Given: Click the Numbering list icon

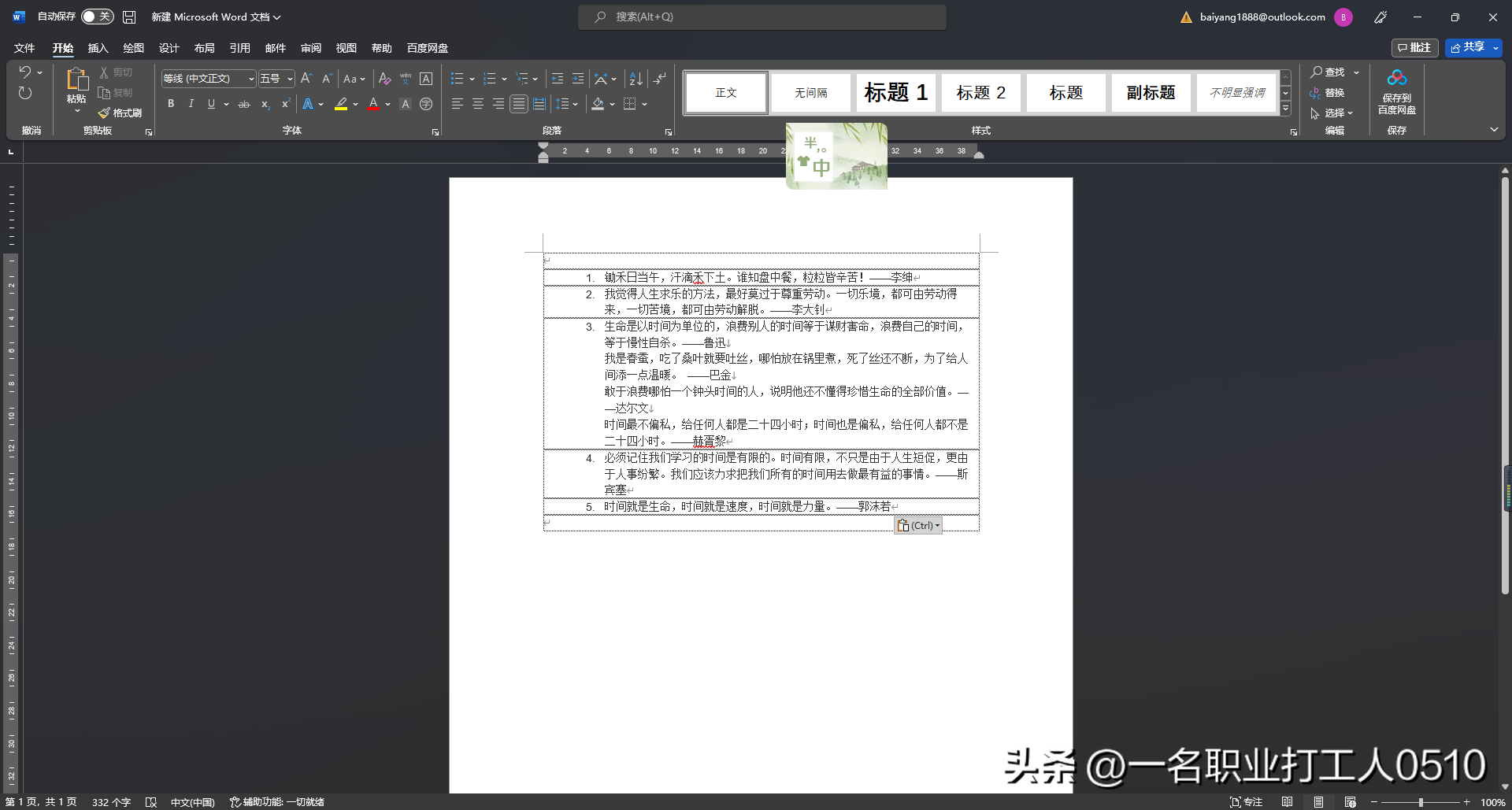Looking at the screenshot, I should [x=489, y=79].
